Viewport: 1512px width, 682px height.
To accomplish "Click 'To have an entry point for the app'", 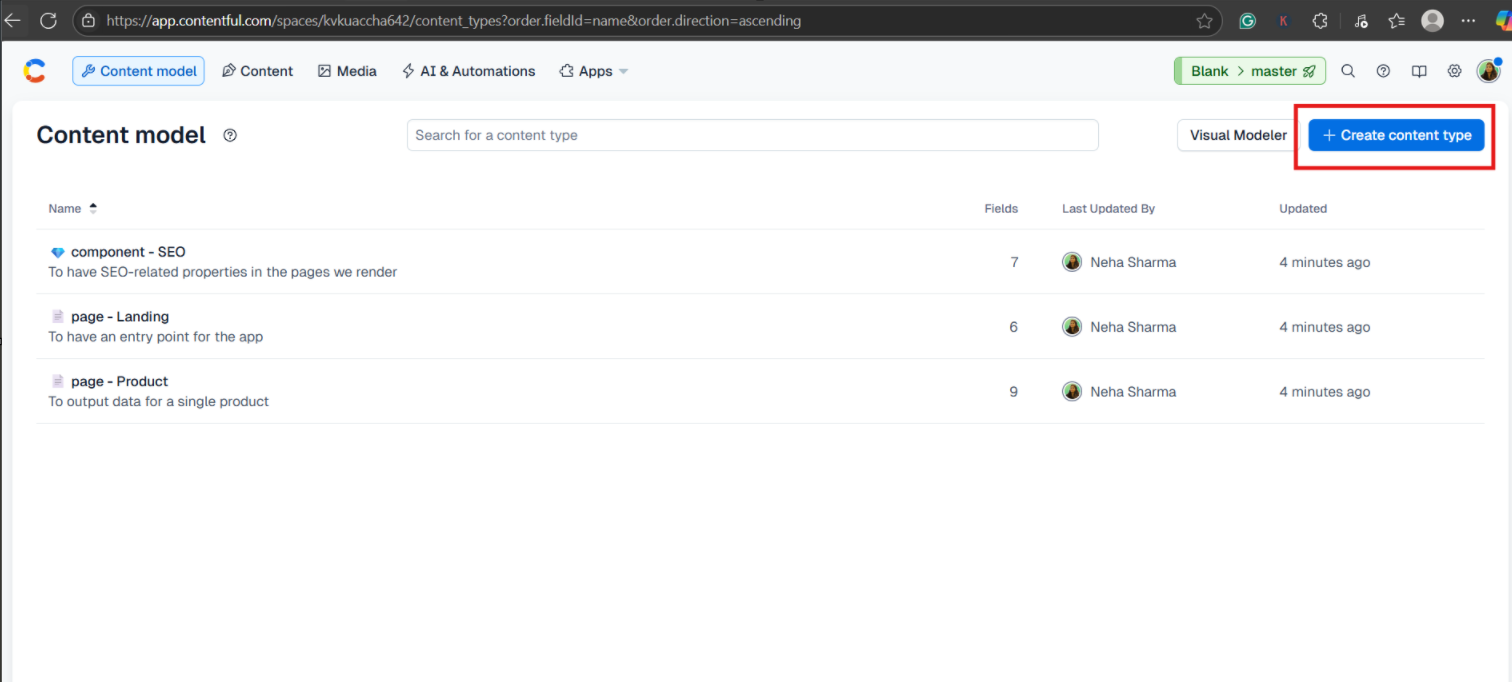I will click(156, 337).
